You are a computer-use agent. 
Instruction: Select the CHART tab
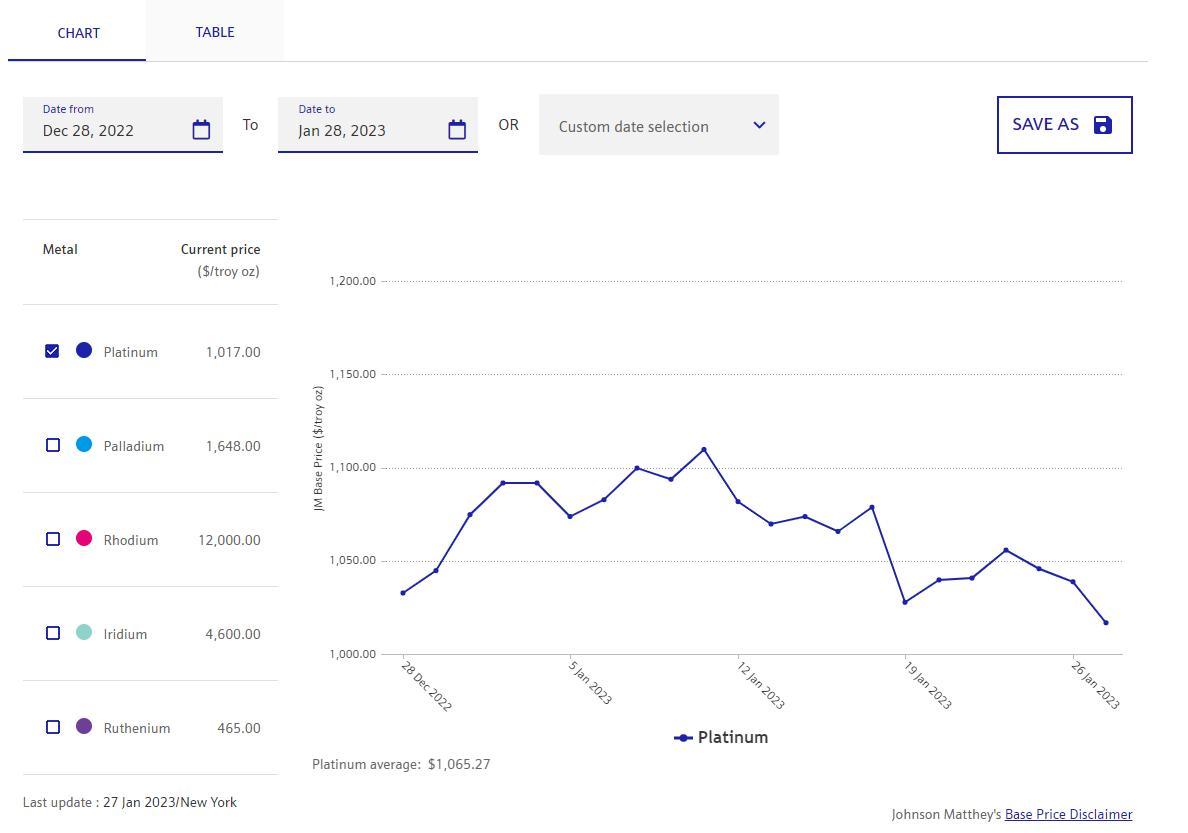pos(78,33)
